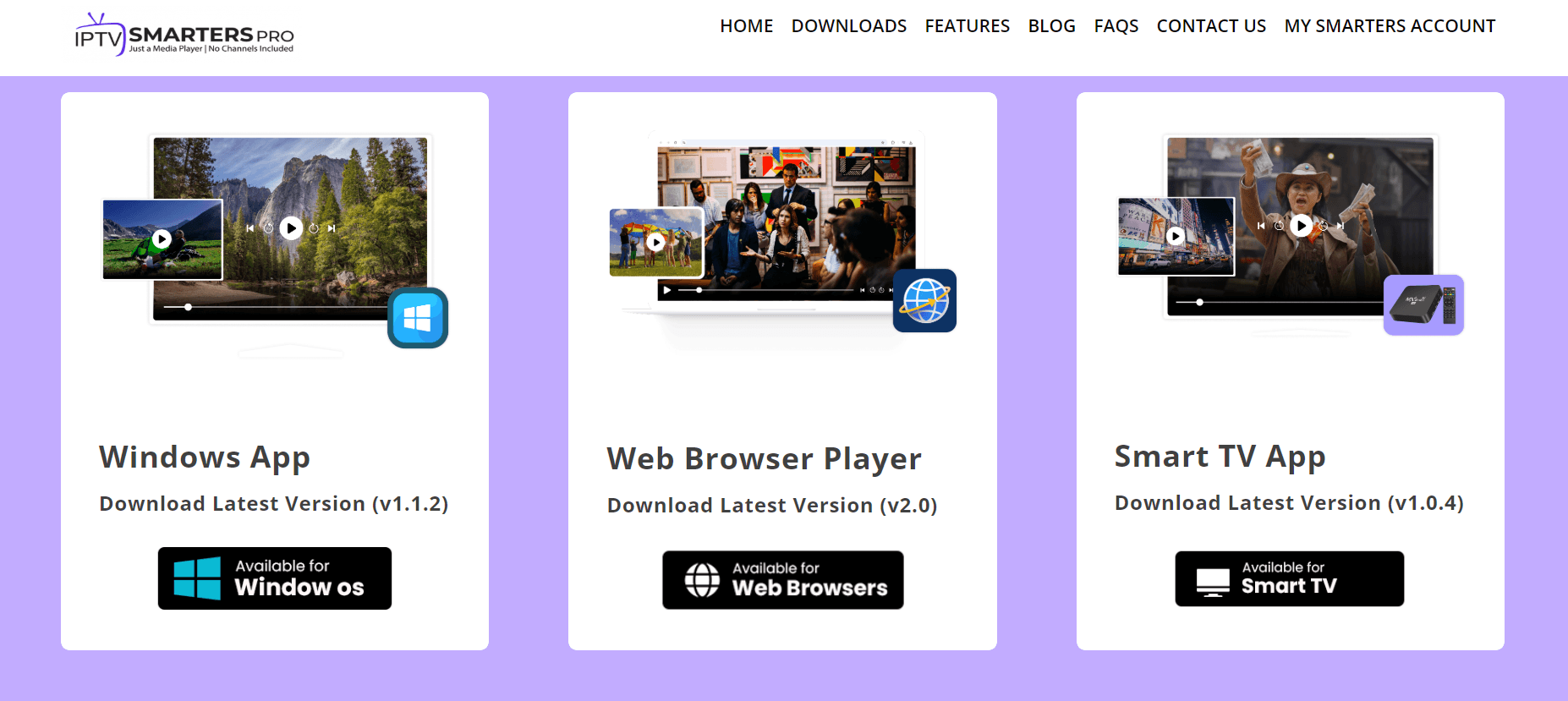This screenshot has width=1568, height=701.
Task: Click the globe browser badge icon
Action: (924, 301)
